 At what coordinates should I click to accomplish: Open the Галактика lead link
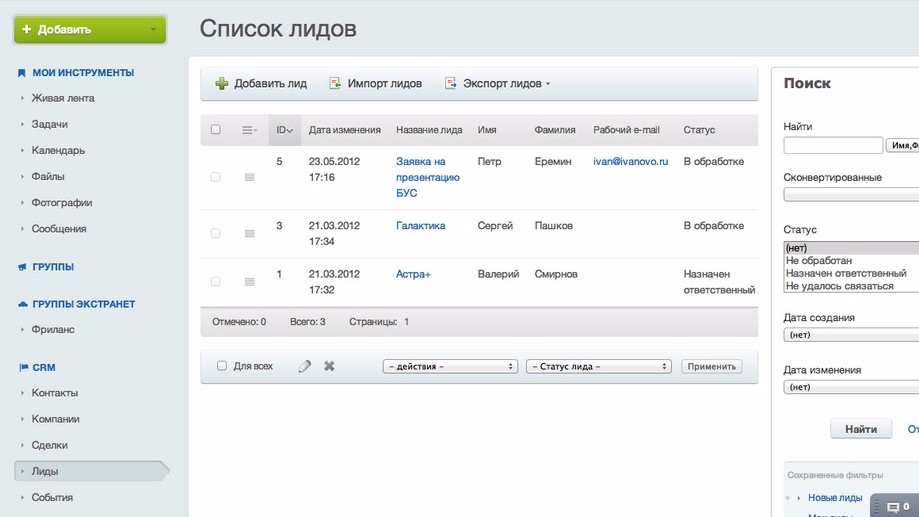point(420,226)
